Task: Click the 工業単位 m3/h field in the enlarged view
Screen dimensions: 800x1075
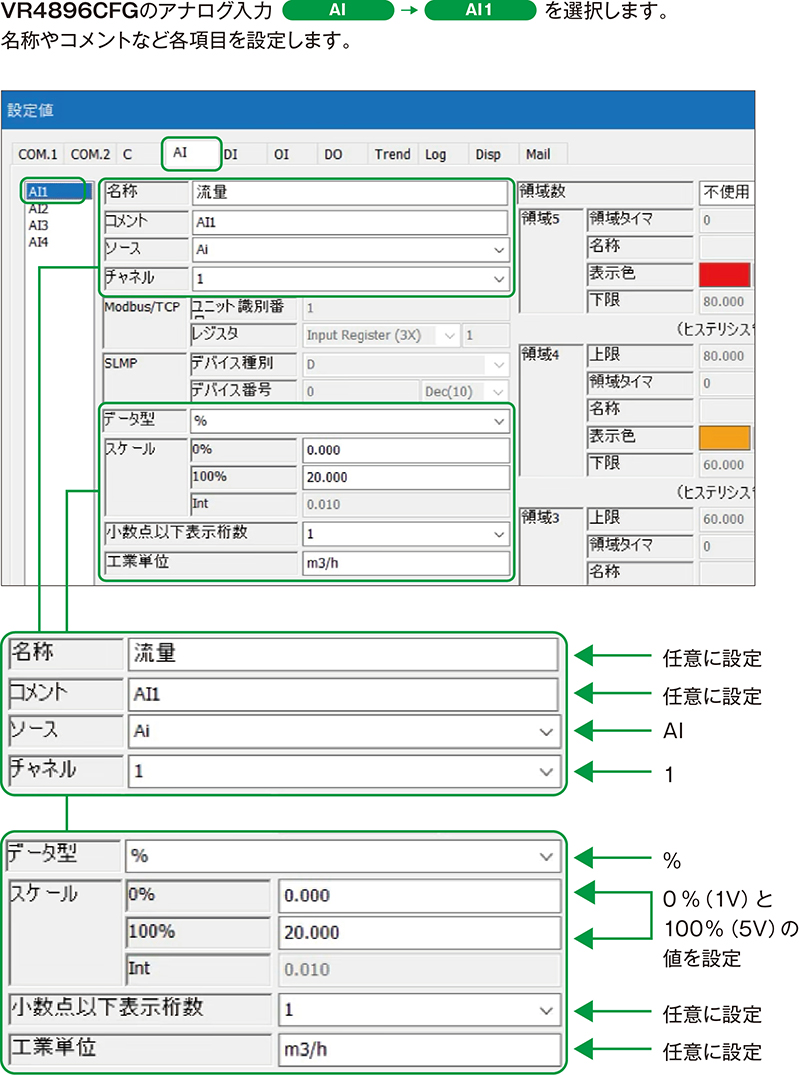Action: [420, 1049]
